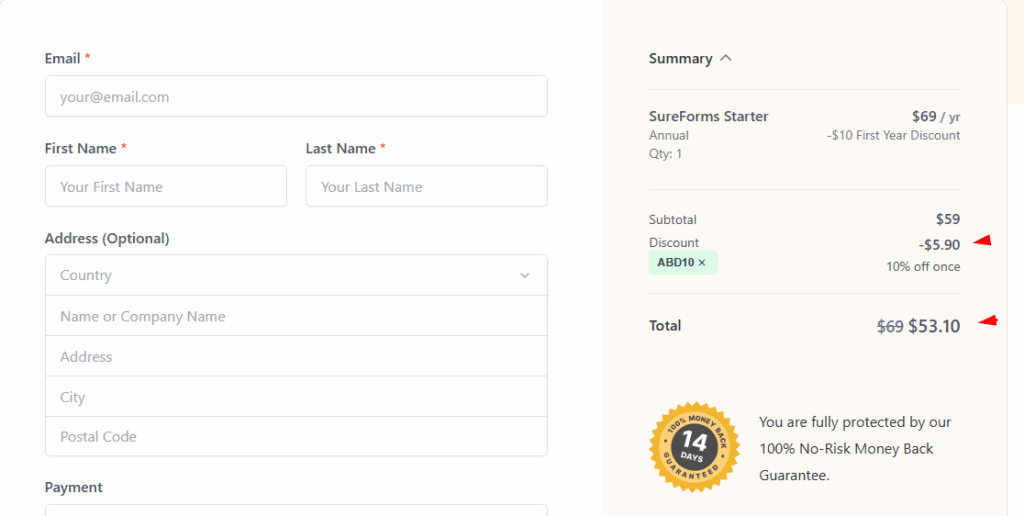Click the ABD10 coupon code tag
Image resolution: width=1024 pixels, height=516 pixels.
[677, 263]
